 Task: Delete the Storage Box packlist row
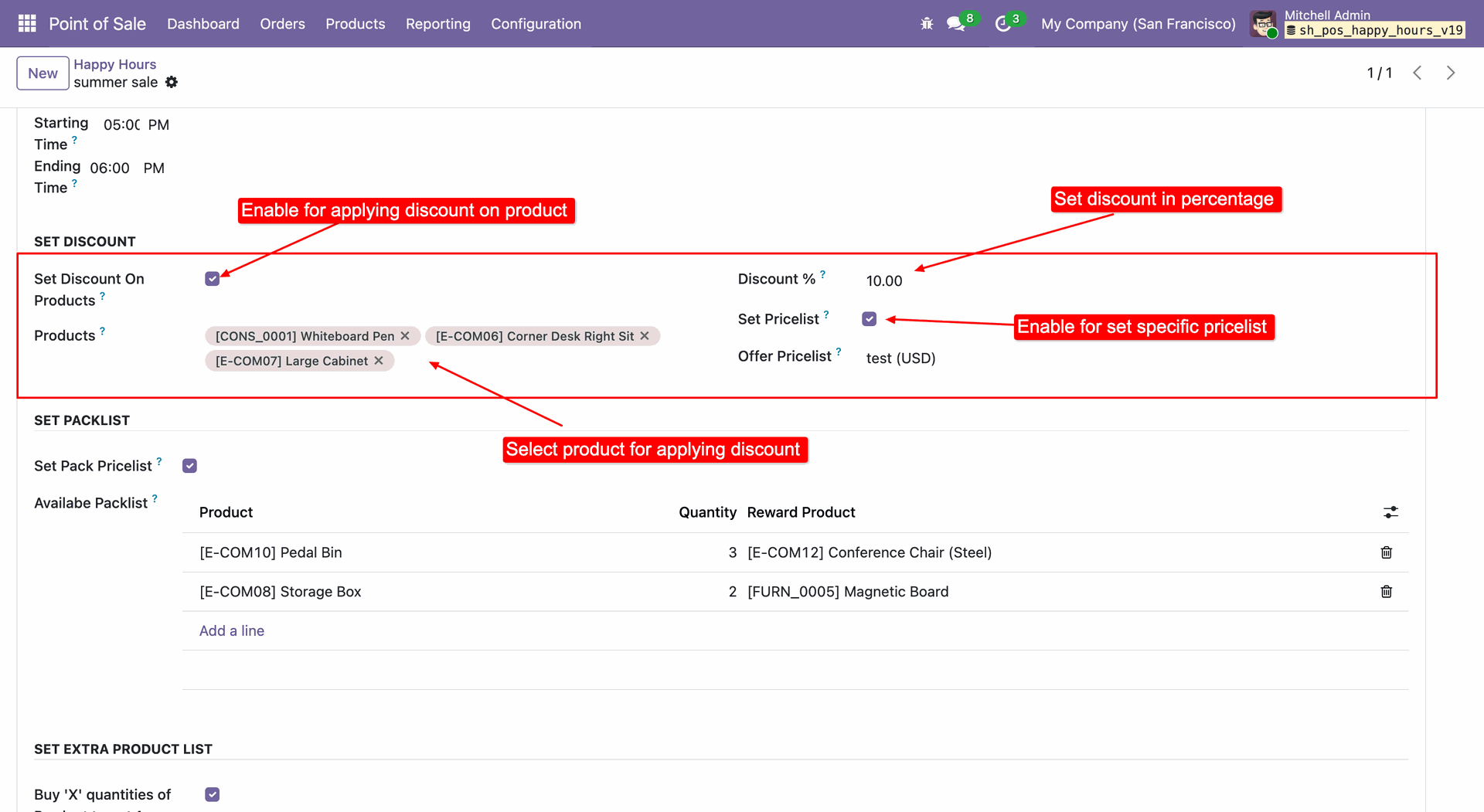(x=1386, y=592)
